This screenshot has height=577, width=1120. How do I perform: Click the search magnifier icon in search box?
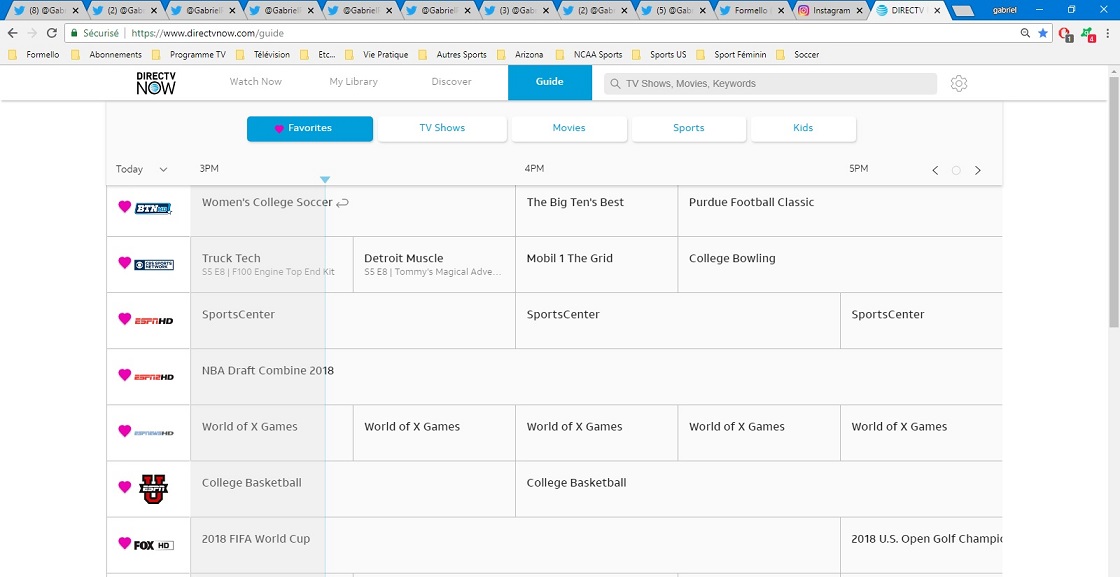point(615,84)
